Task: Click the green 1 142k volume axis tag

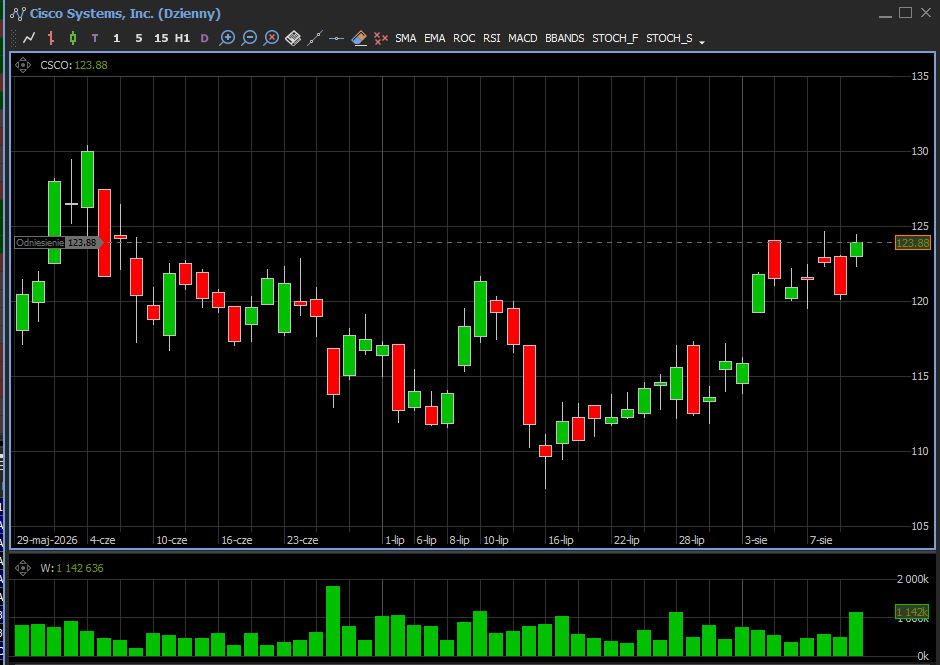Action: pyautogui.click(x=912, y=612)
